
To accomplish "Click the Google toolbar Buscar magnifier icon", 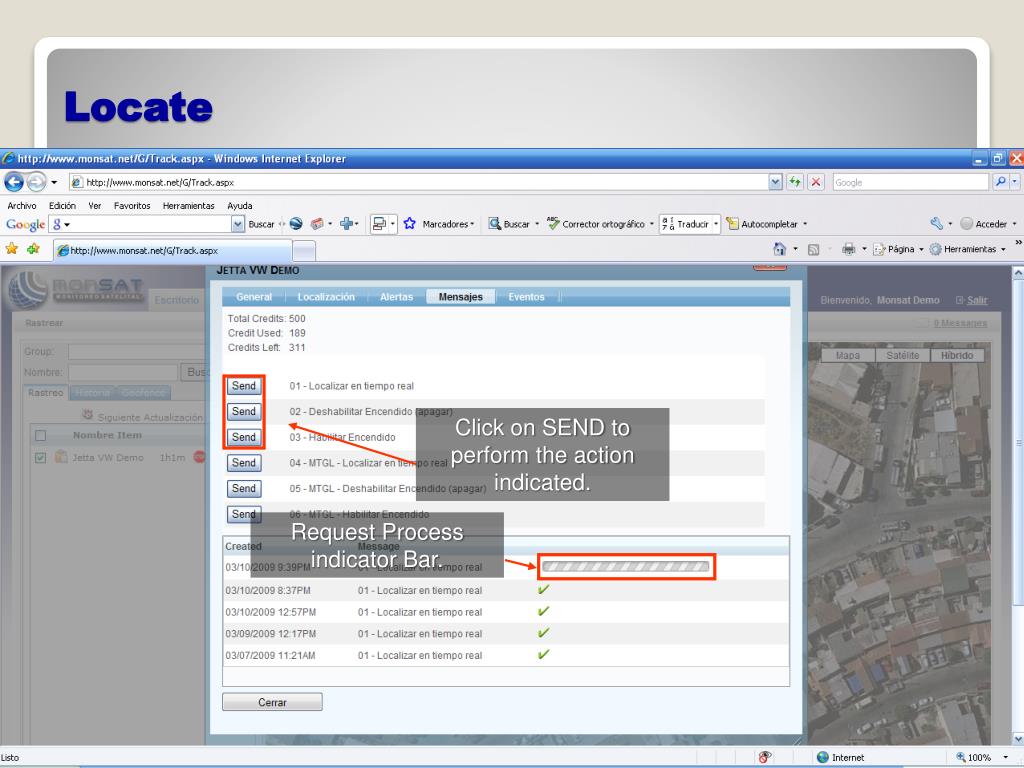I will (x=494, y=224).
